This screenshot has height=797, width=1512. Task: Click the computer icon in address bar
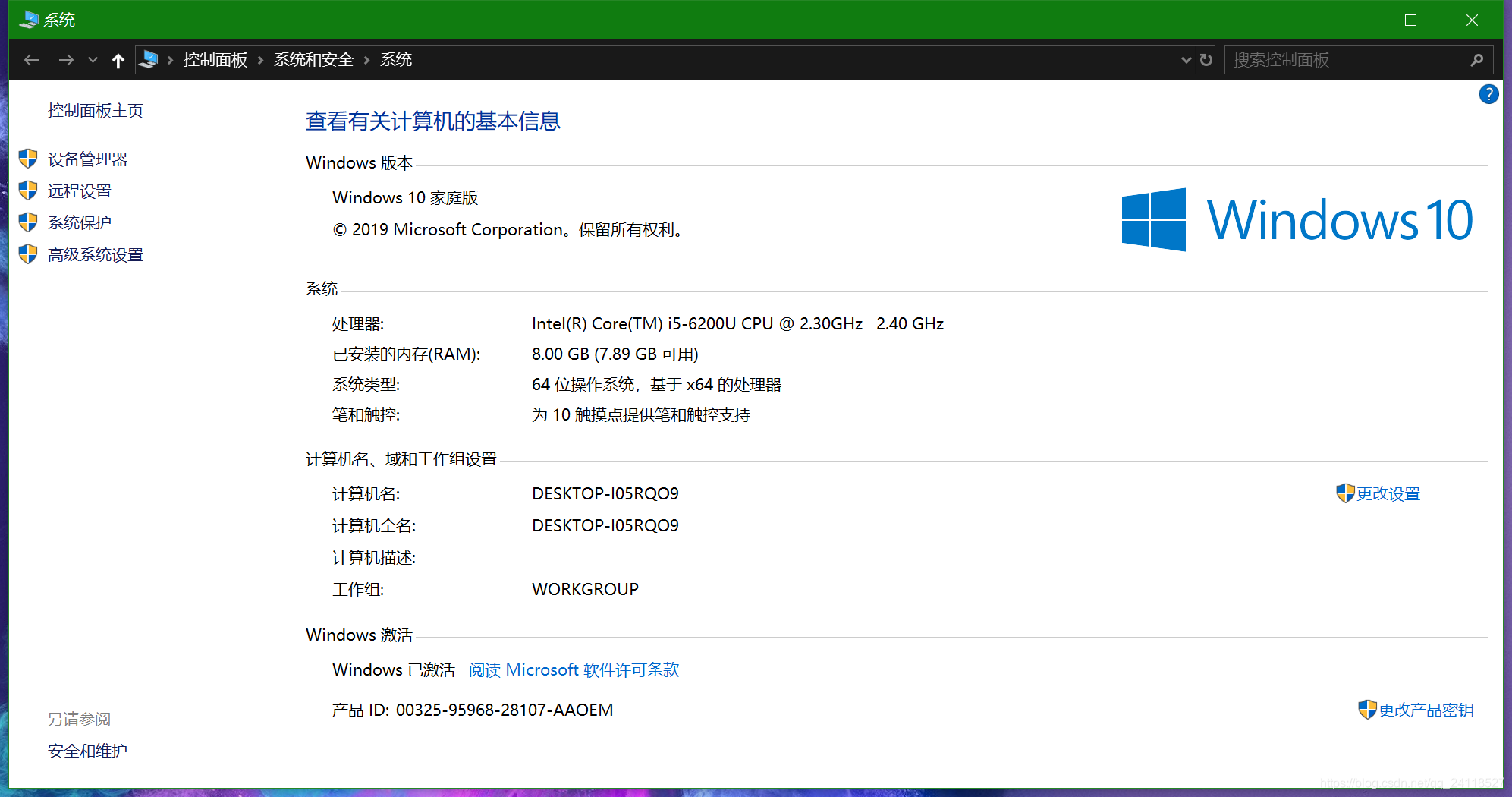(x=149, y=59)
